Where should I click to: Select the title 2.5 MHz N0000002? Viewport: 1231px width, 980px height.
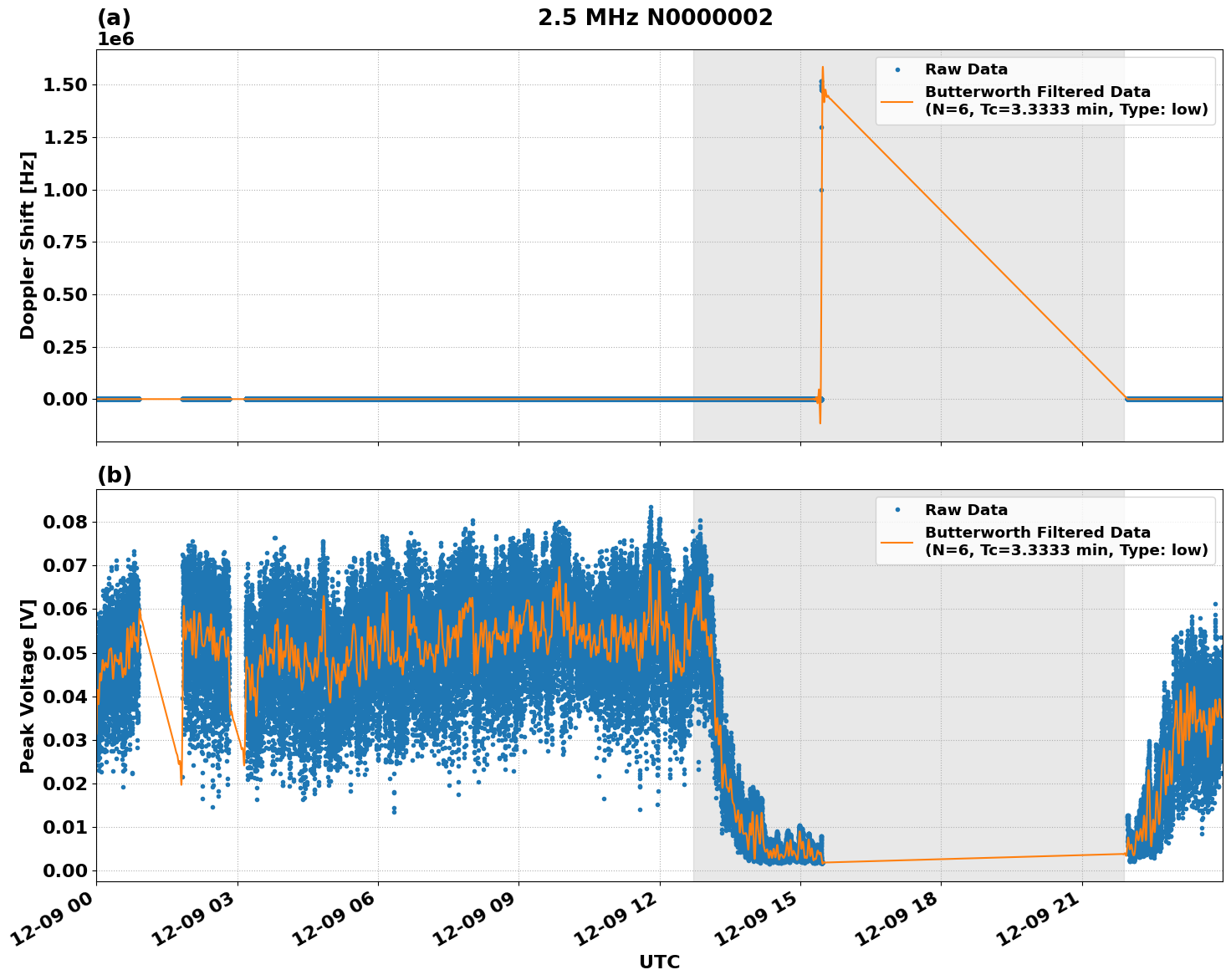tap(657, 17)
